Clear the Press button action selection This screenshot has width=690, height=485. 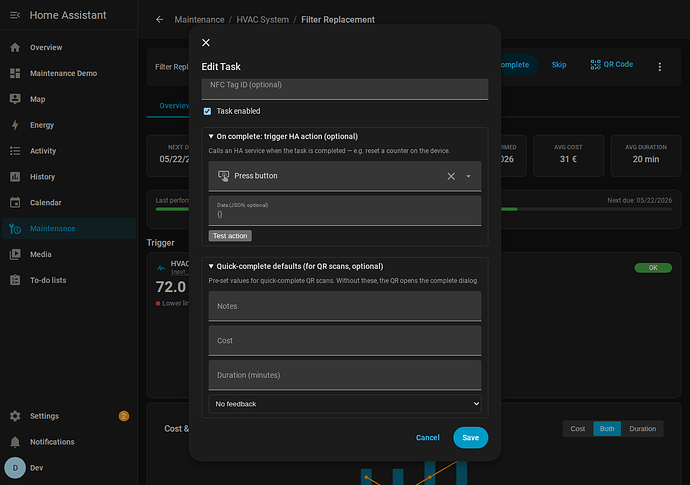[x=451, y=176]
